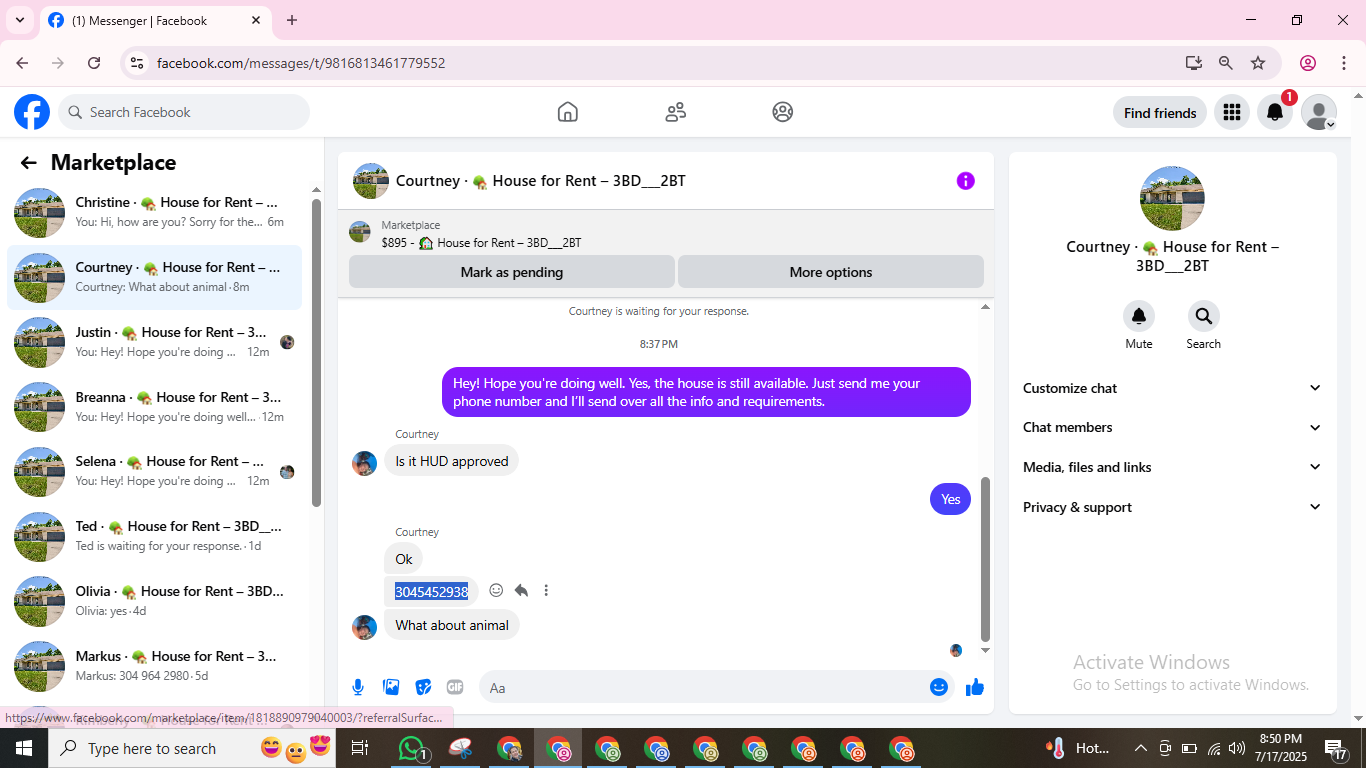Image resolution: width=1366 pixels, height=768 pixels.
Task: Expand Media, files and links section
Action: [1172, 467]
